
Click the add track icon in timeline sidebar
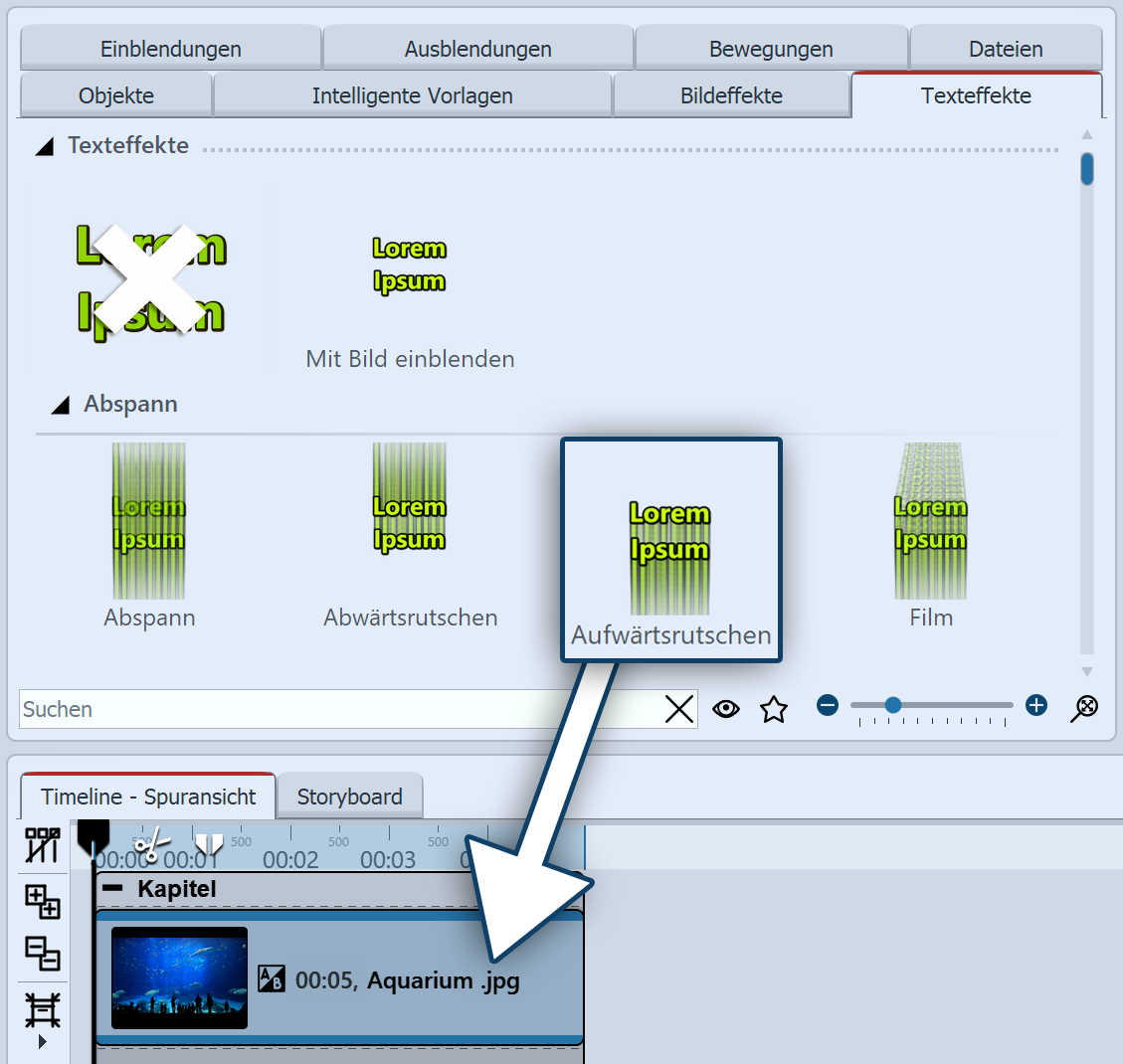click(x=42, y=902)
